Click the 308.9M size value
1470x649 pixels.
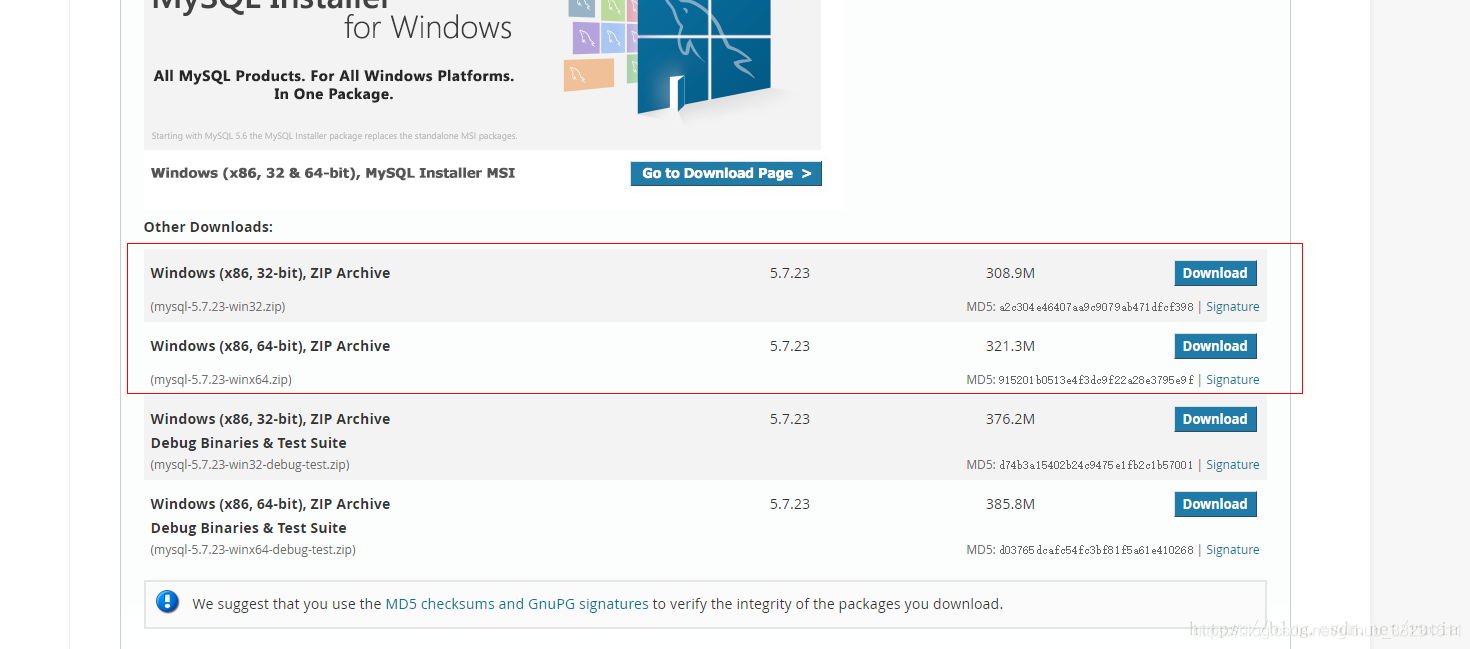point(1010,273)
